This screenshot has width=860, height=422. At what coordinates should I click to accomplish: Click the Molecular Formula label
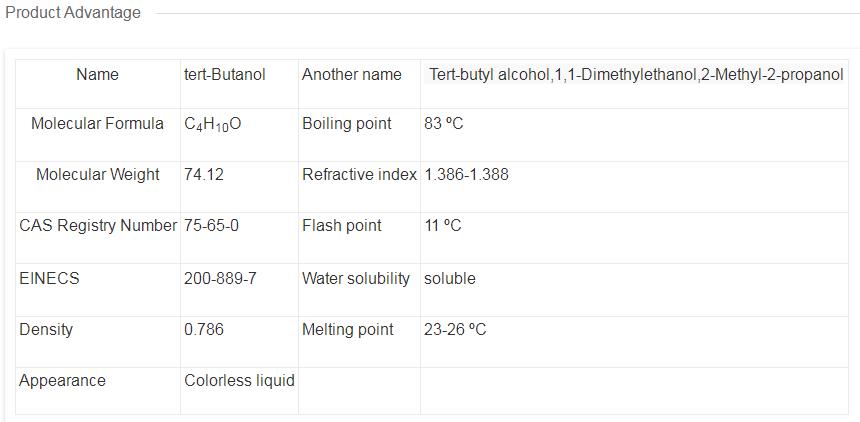click(97, 124)
